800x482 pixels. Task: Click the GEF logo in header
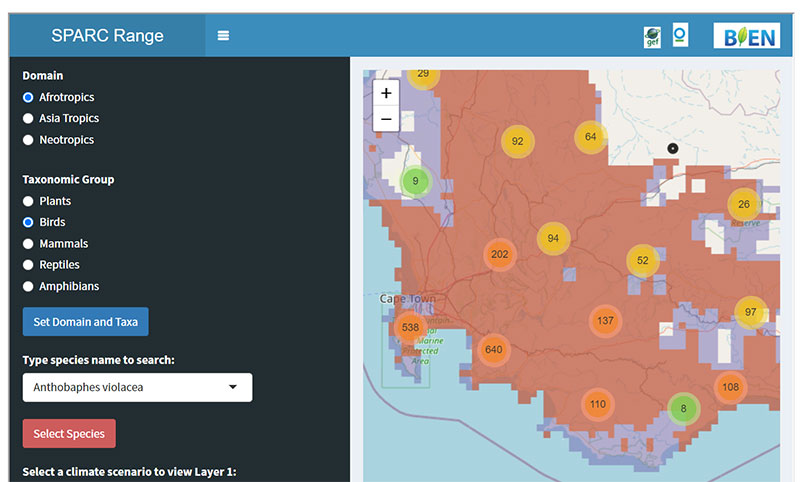pyautogui.click(x=652, y=37)
